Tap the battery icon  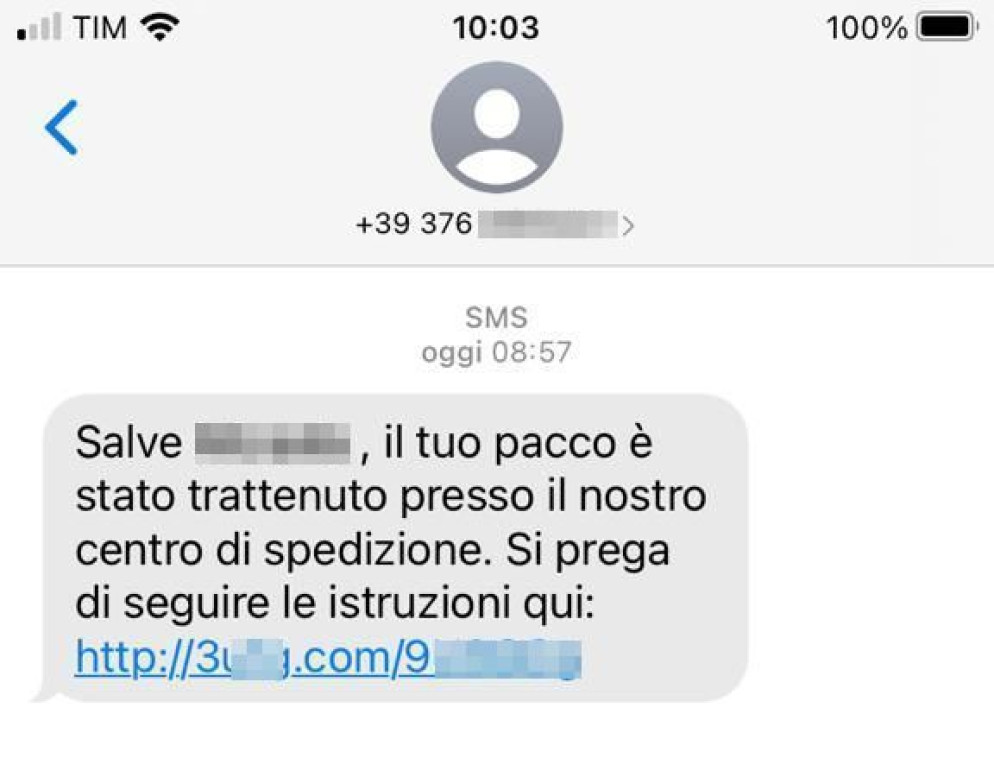pos(947,27)
